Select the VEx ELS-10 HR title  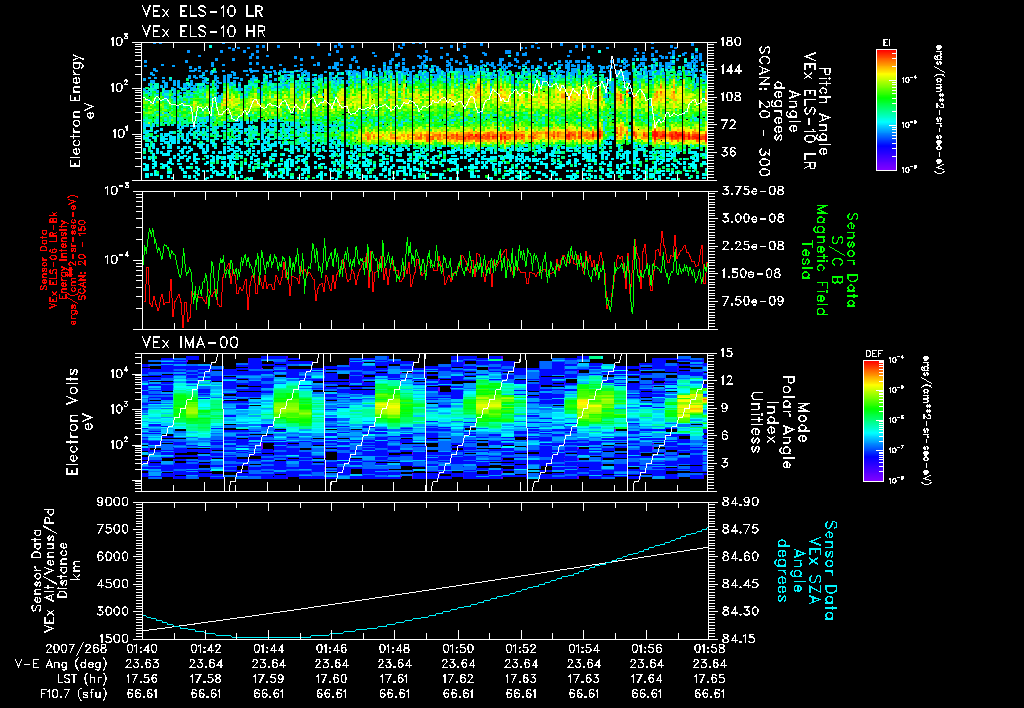204,31
